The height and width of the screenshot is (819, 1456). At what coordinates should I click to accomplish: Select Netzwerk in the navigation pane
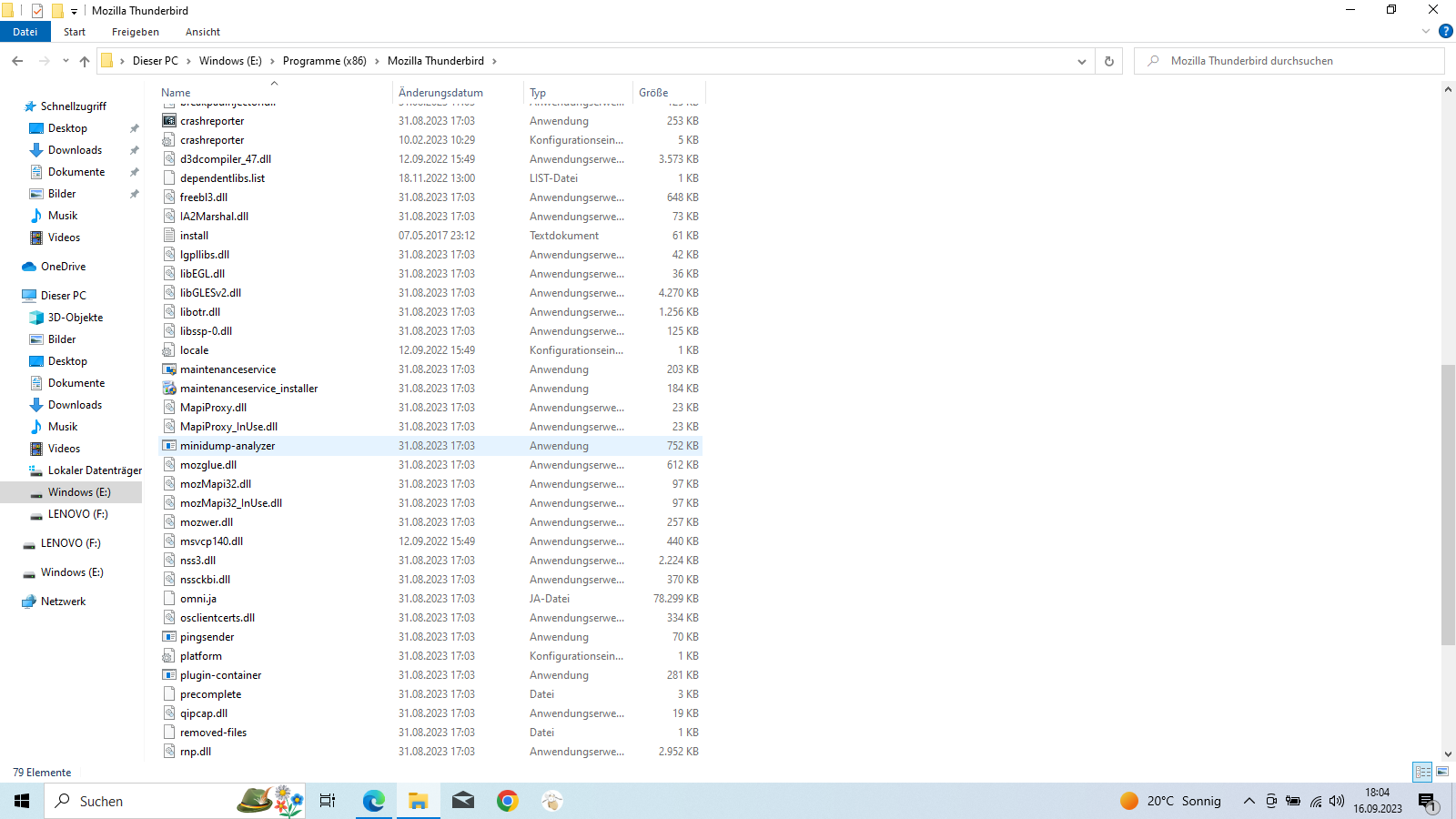pos(64,602)
